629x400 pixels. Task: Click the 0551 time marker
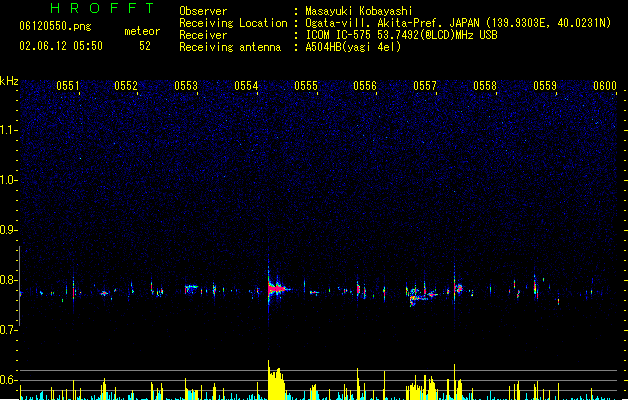[x=67, y=86]
